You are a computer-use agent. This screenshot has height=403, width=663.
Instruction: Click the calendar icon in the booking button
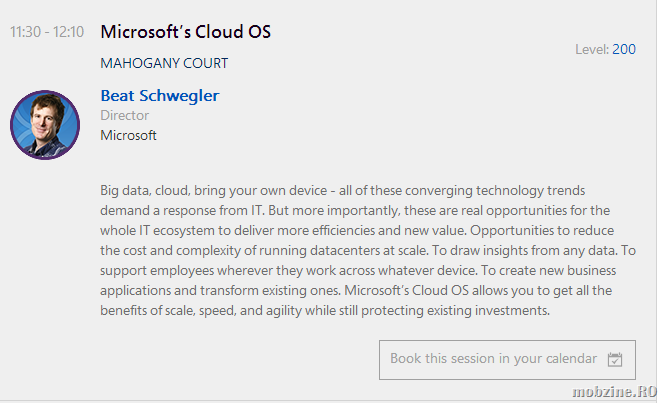click(615, 359)
